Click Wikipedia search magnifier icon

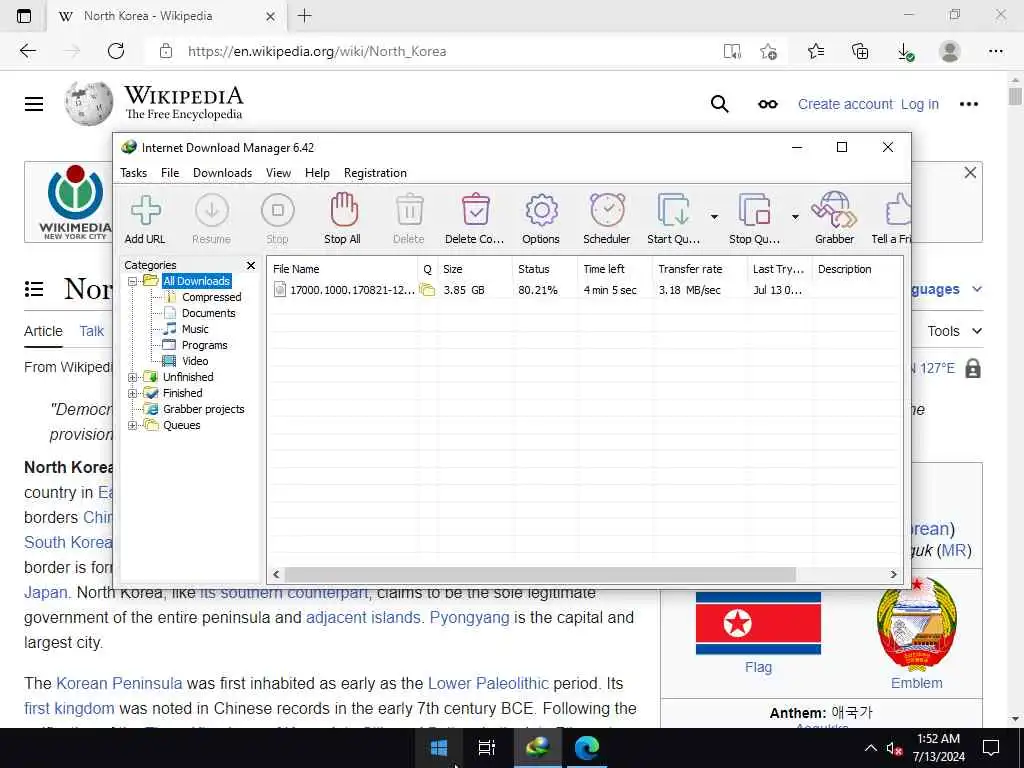[x=719, y=104]
